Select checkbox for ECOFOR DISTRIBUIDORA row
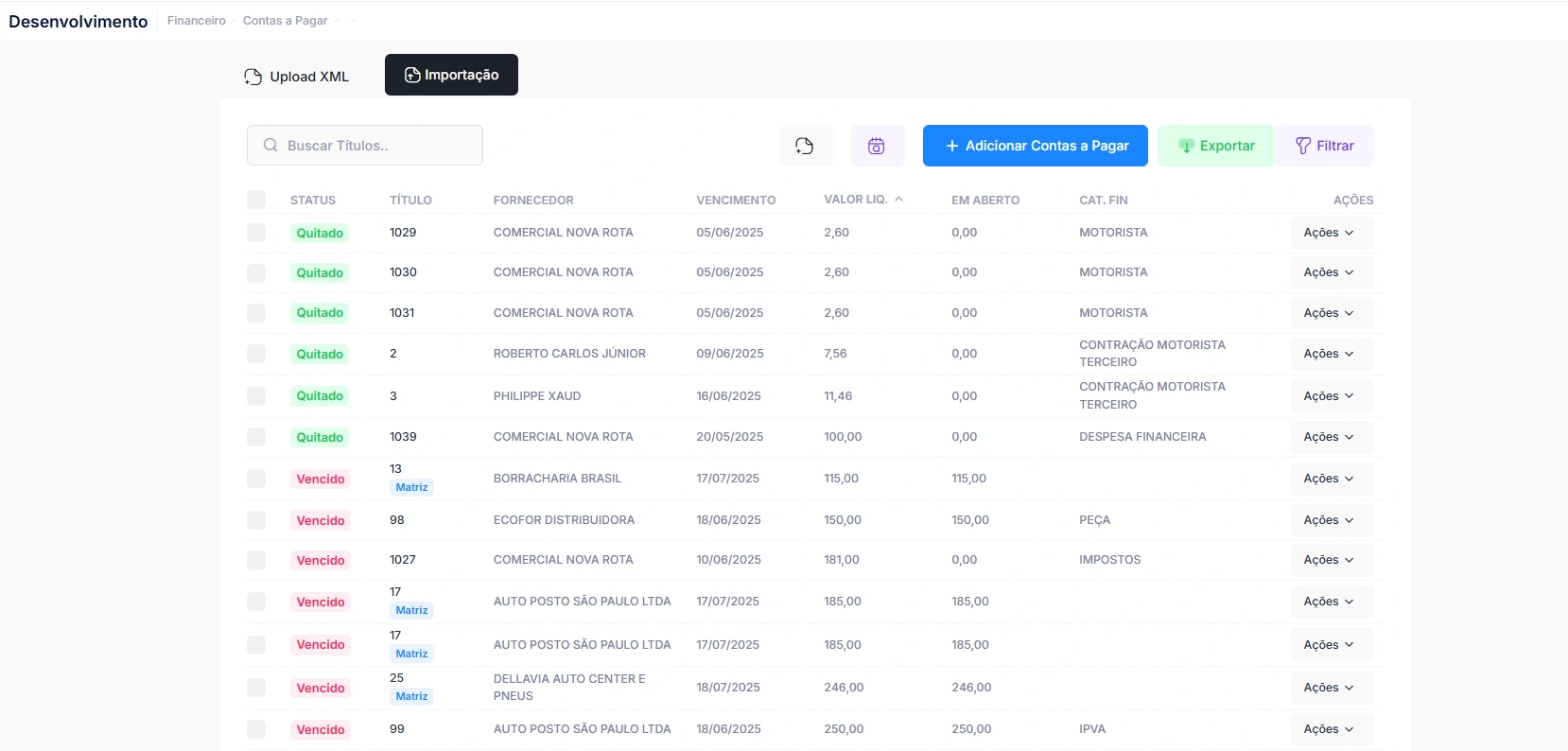This screenshot has width=1568, height=751. (256, 520)
